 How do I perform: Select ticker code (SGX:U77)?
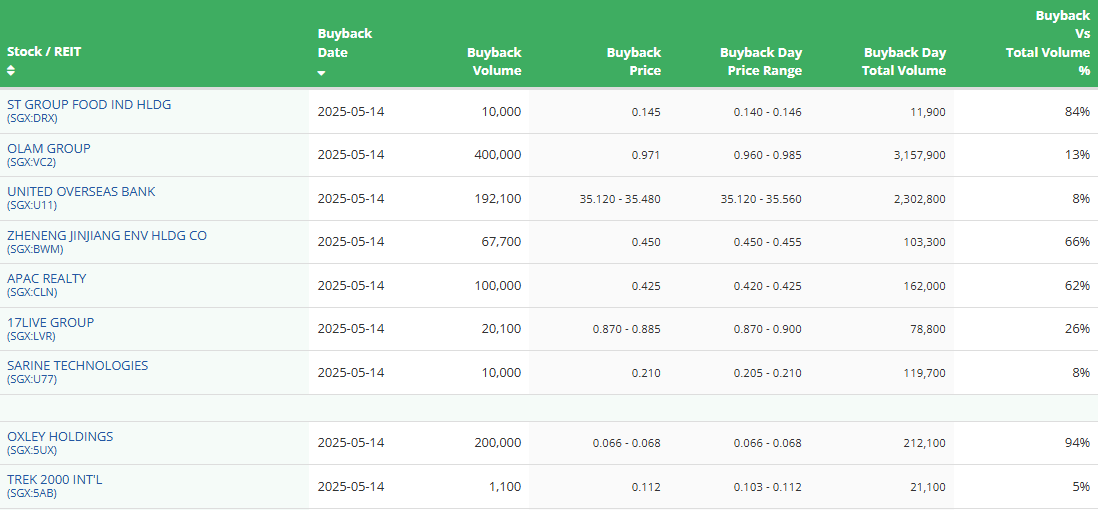(x=32, y=379)
